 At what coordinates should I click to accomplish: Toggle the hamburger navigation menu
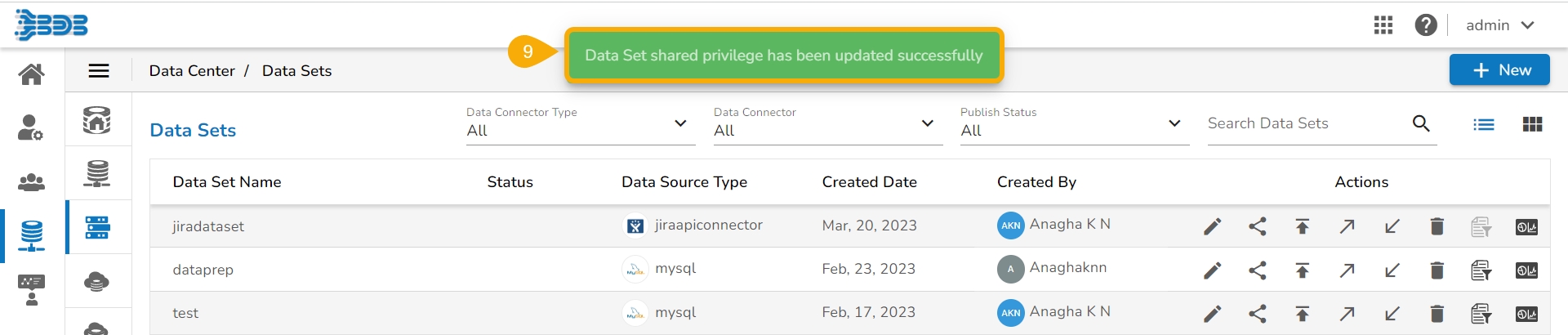tap(99, 71)
